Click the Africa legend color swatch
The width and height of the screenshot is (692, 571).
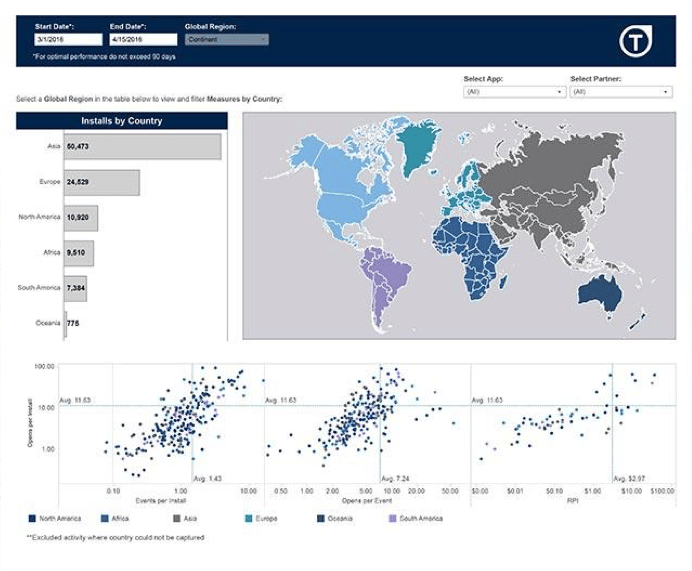(104, 518)
